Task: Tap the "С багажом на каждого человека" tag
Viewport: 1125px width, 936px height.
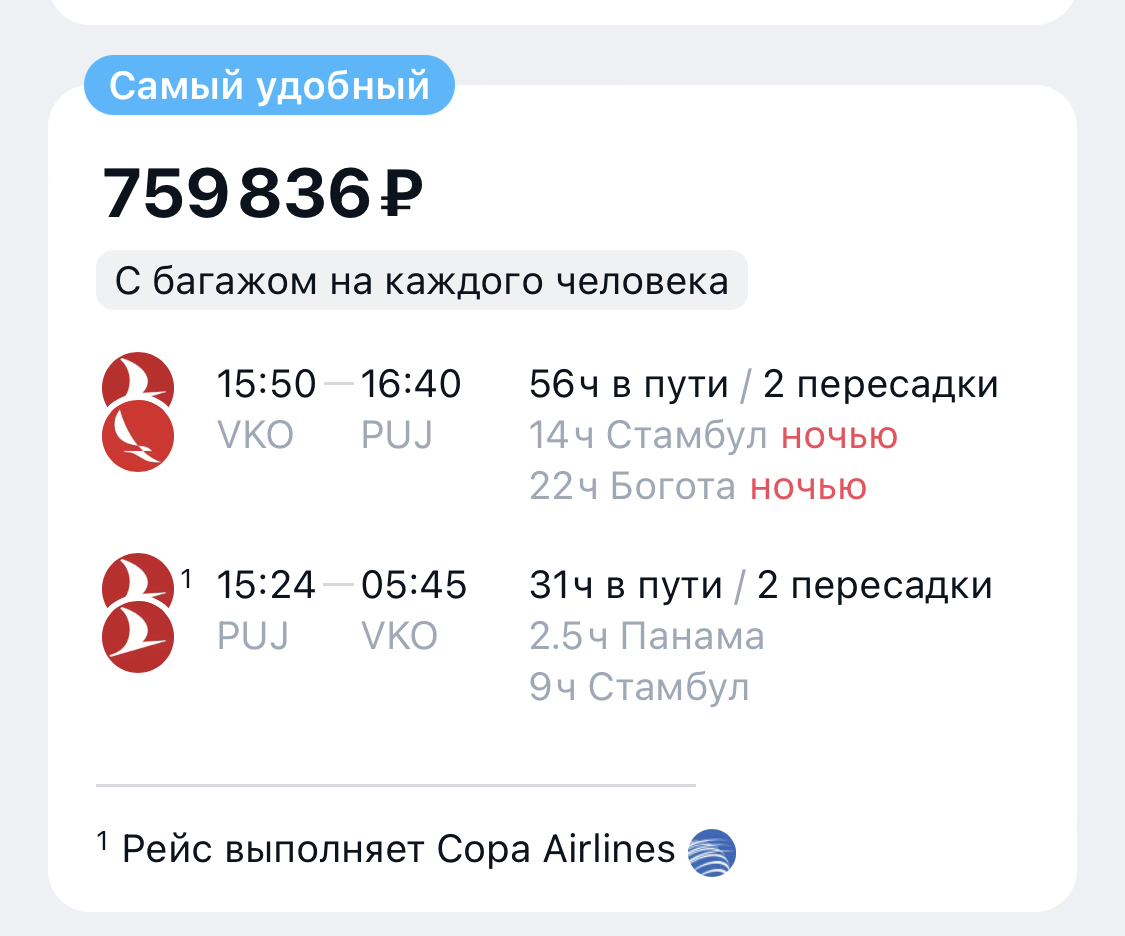Action: (421, 281)
